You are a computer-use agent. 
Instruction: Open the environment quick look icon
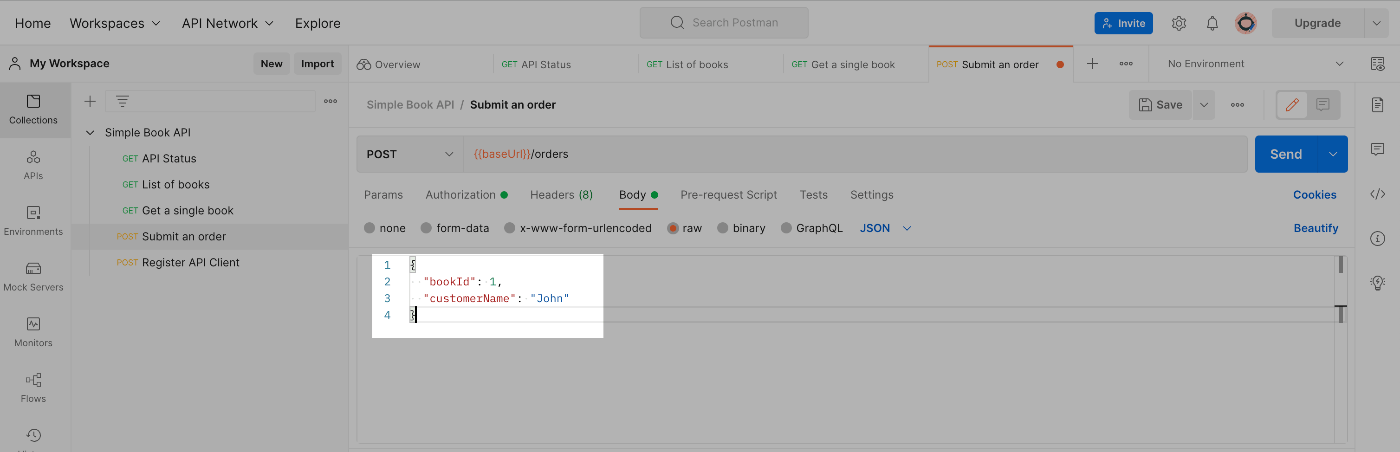[1377, 63]
